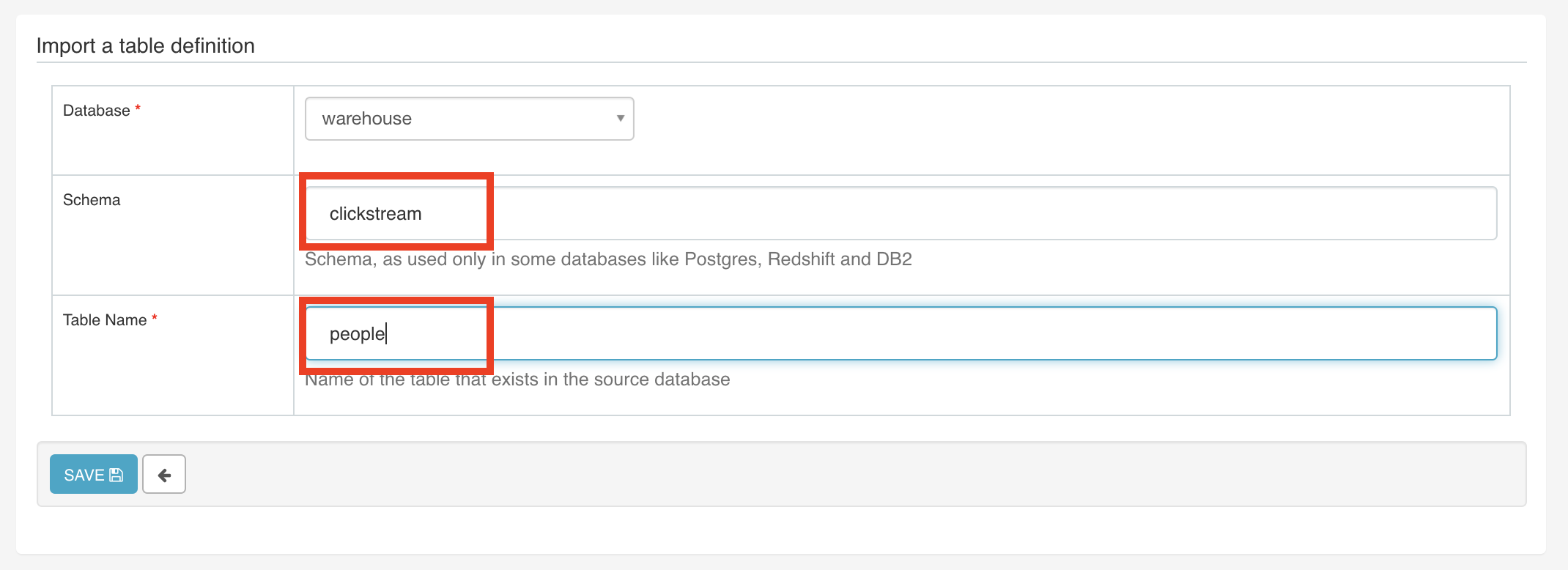Click the red asterisk beside Database

(138, 108)
